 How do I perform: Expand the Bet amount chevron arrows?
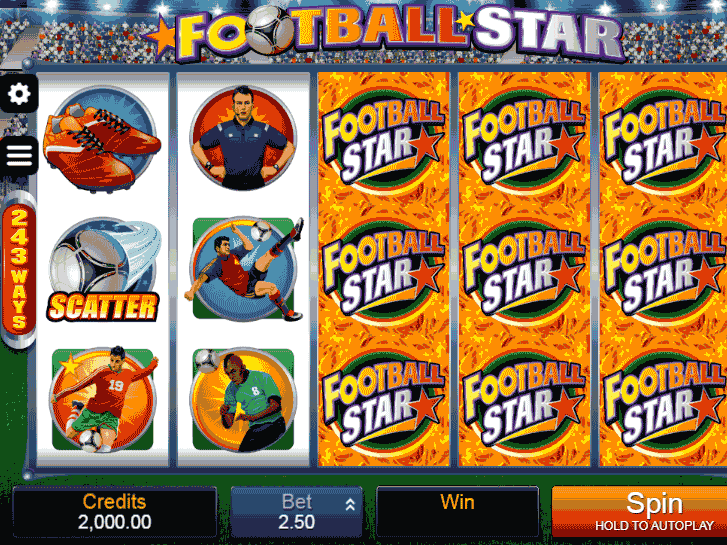pyautogui.click(x=350, y=504)
